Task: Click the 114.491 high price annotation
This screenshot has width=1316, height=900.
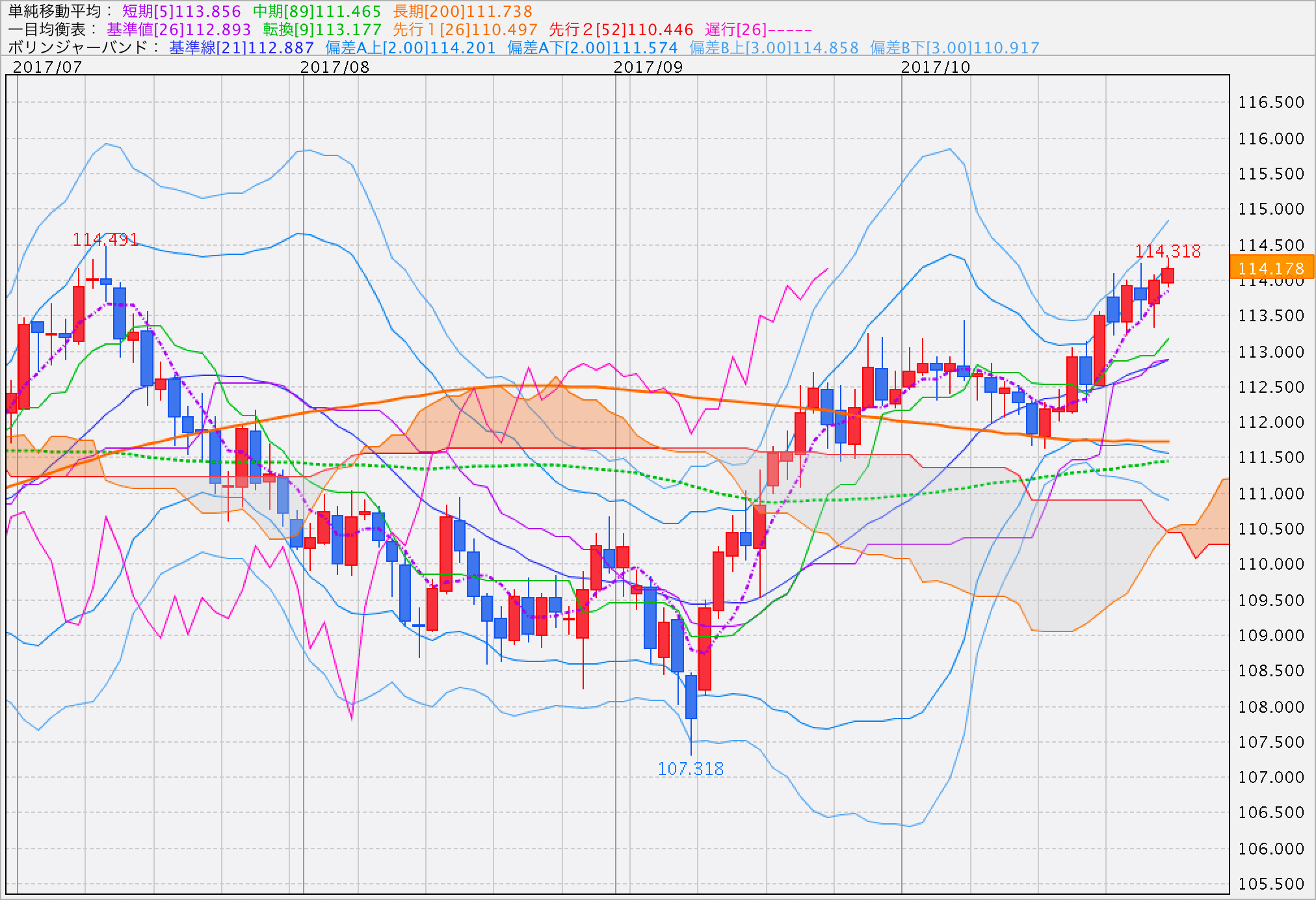Action: click(x=105, y=240)
